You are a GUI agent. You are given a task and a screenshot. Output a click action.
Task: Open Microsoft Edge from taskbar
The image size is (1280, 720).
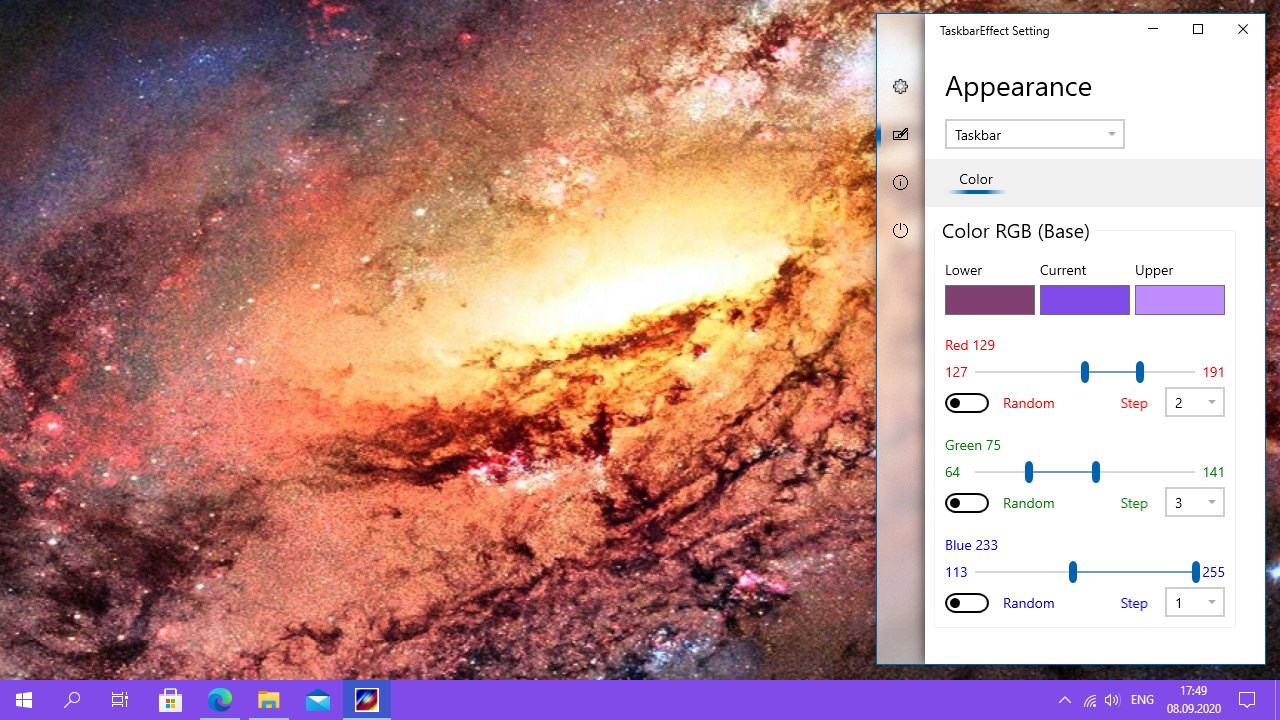pyautogui.click(x=220, y=700)
